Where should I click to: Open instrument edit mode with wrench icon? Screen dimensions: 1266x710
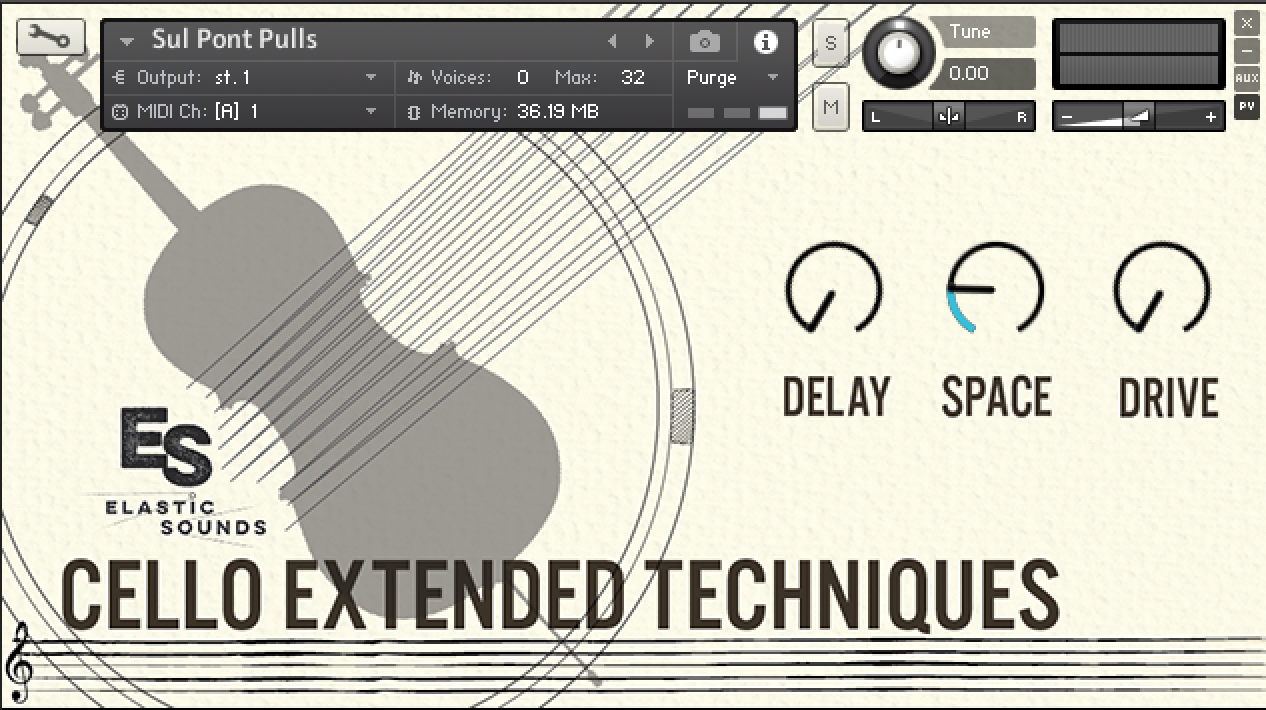(44, 39)
